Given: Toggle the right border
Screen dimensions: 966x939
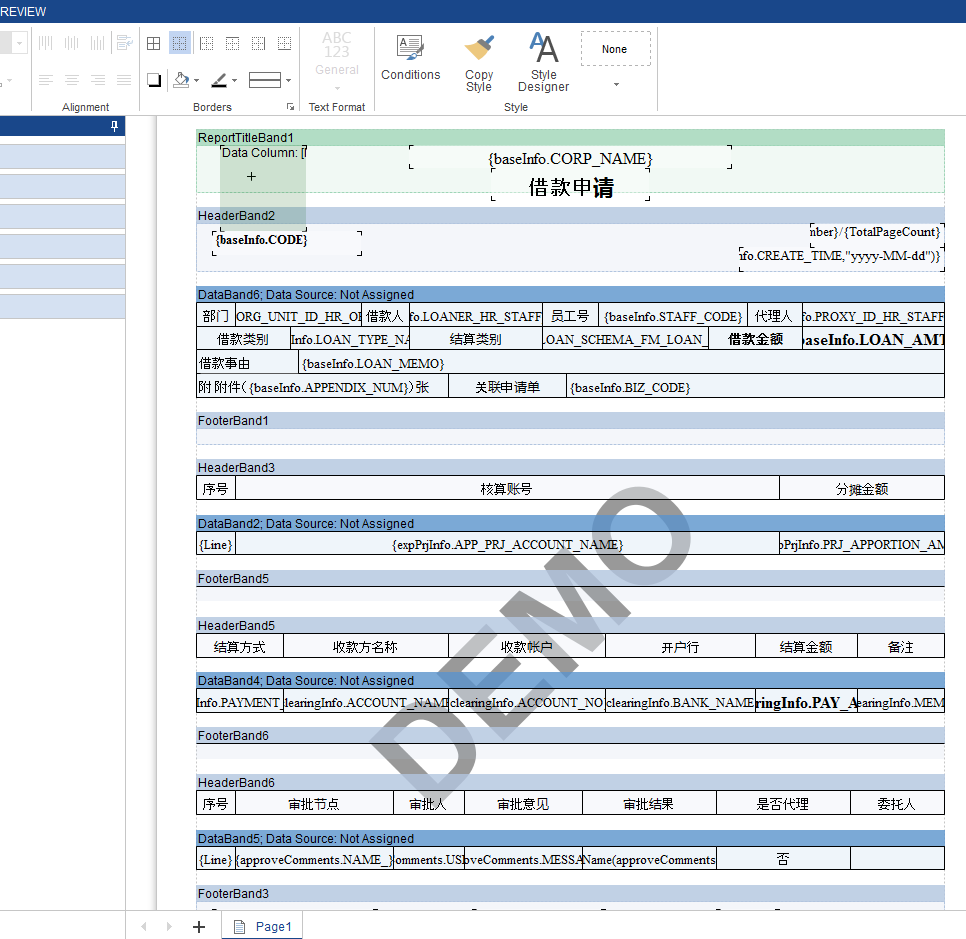Looking at the screenshot, I should [258, 43].
